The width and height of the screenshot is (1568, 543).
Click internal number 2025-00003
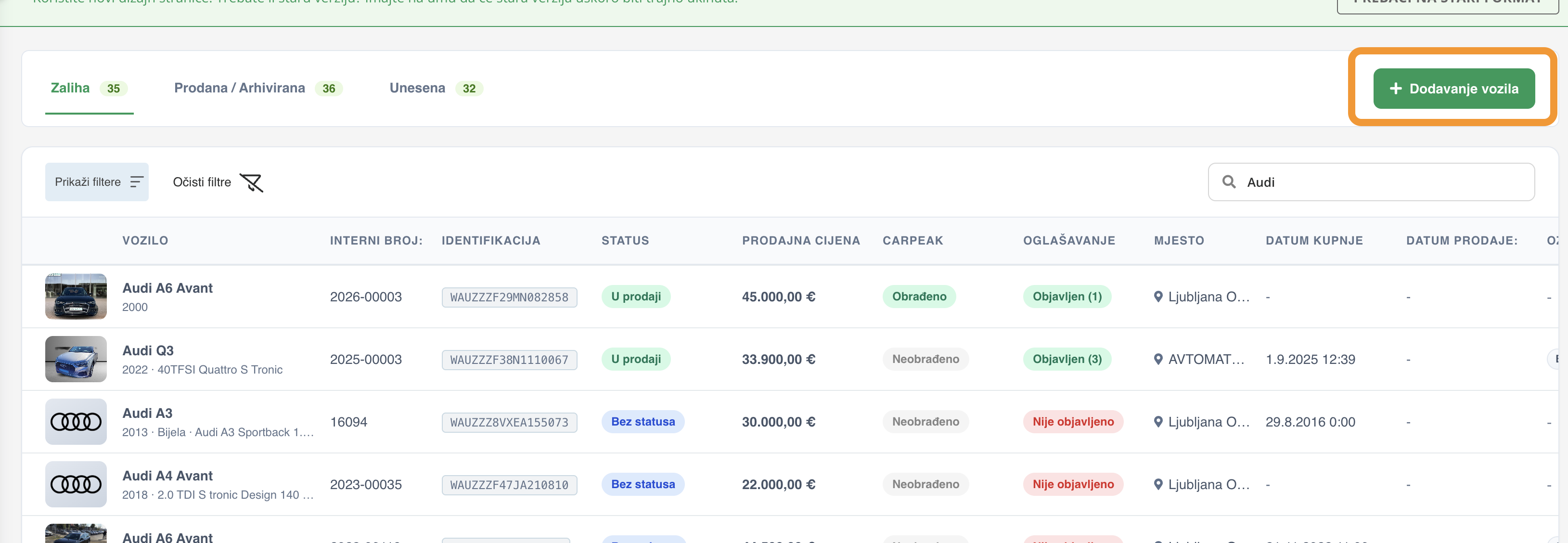[x=366, y=359]
